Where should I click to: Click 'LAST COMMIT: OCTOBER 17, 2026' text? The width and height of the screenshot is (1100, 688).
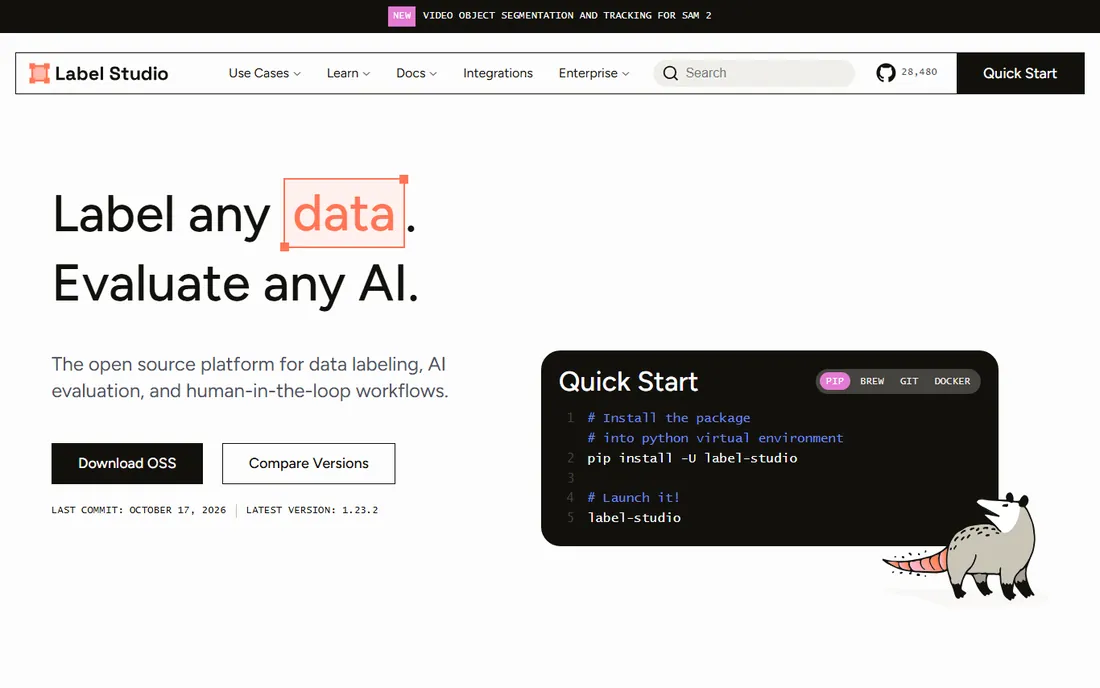139,510
